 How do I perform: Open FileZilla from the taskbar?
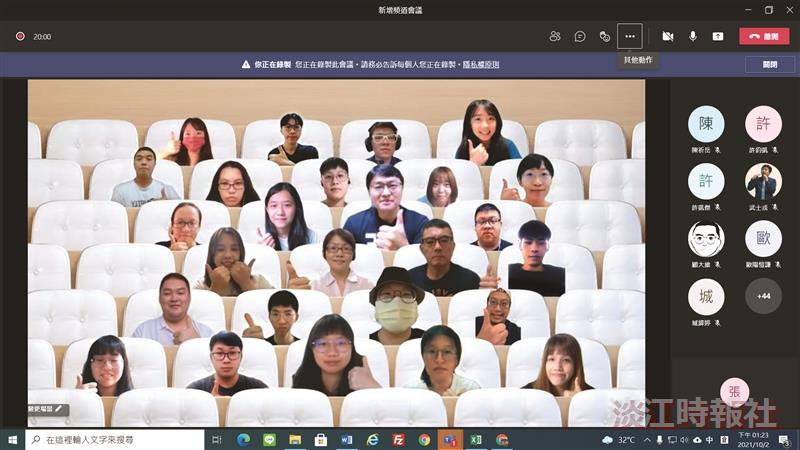pyautogui.click(x=398, y=439)
